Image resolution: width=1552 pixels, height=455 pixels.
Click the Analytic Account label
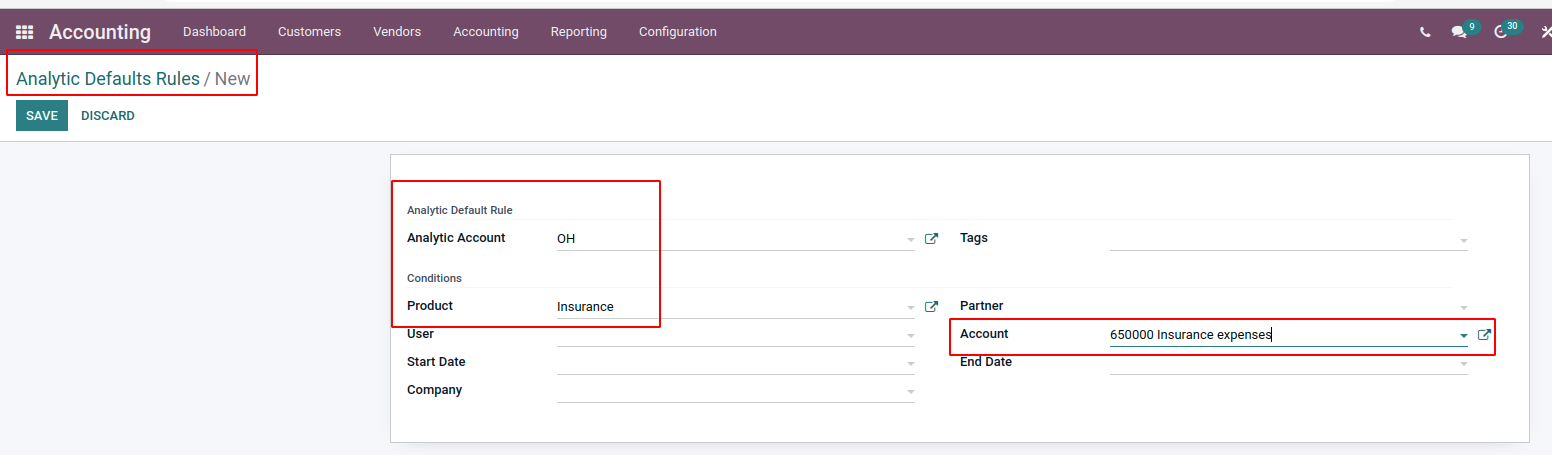tap(456, 238)
